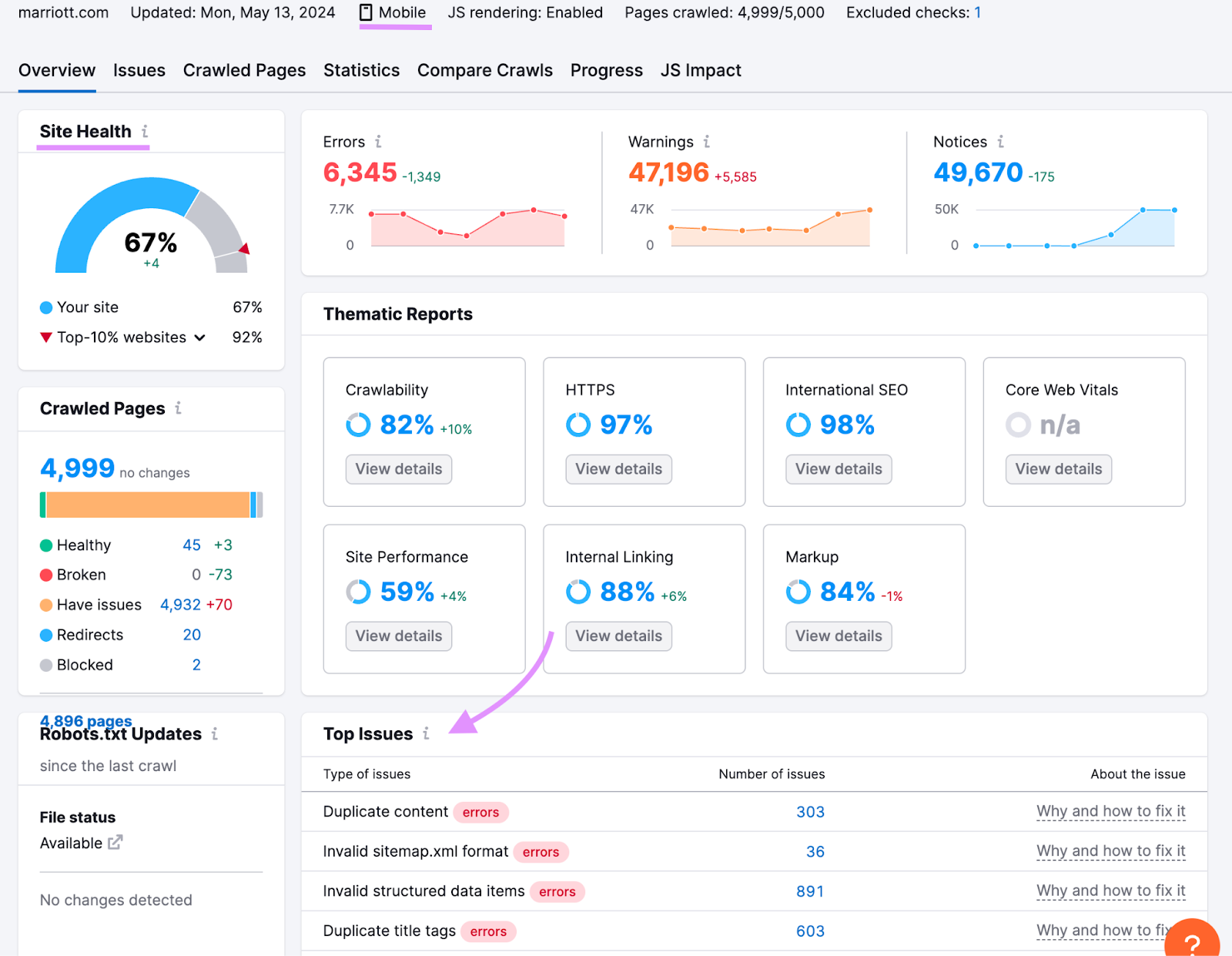Open the 603 Duplicate title tags issues
The width and height of the screenshot is (1232, 956).
pos(810,931)
